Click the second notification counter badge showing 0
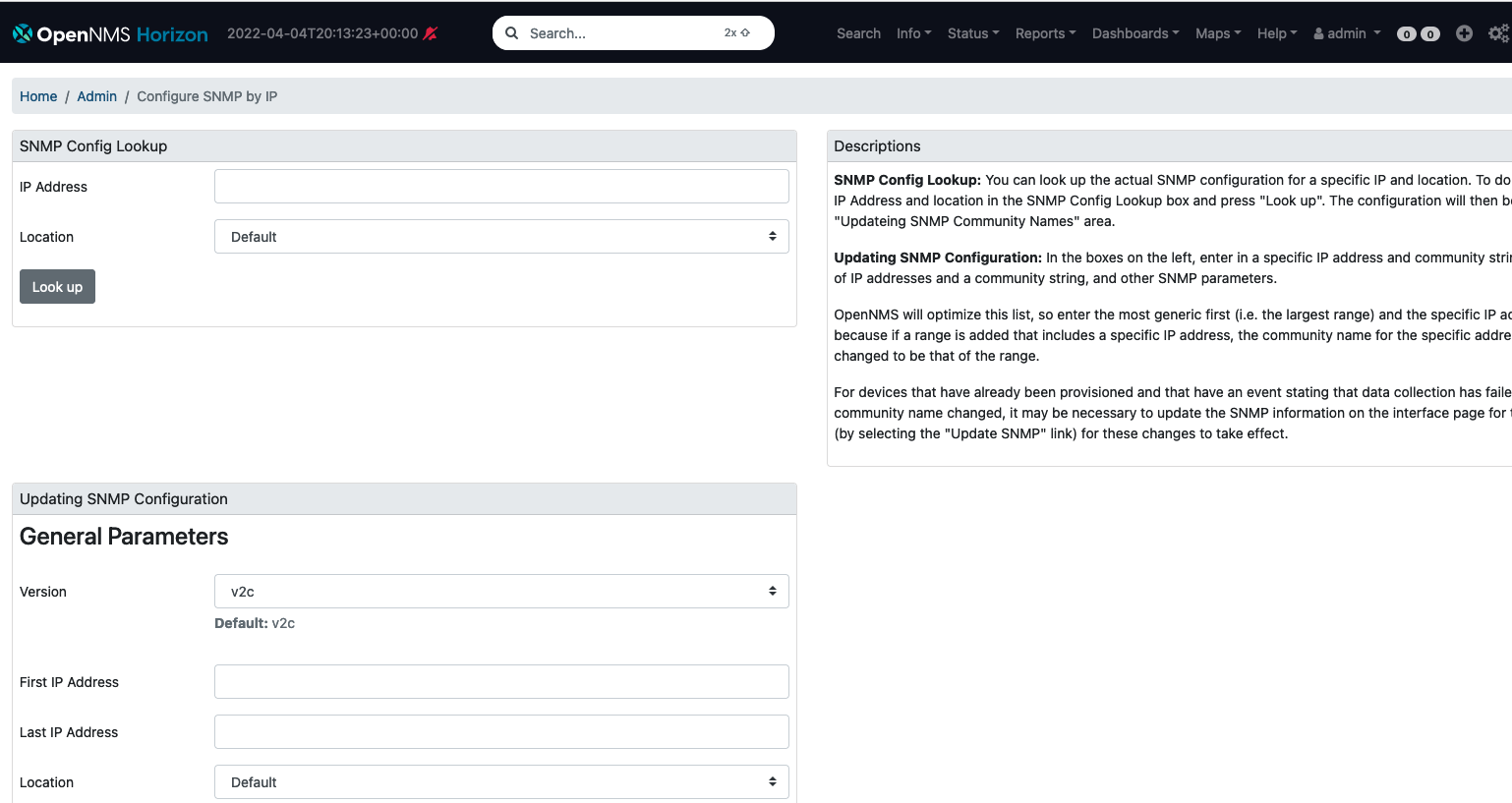 tap(1428, 32)
